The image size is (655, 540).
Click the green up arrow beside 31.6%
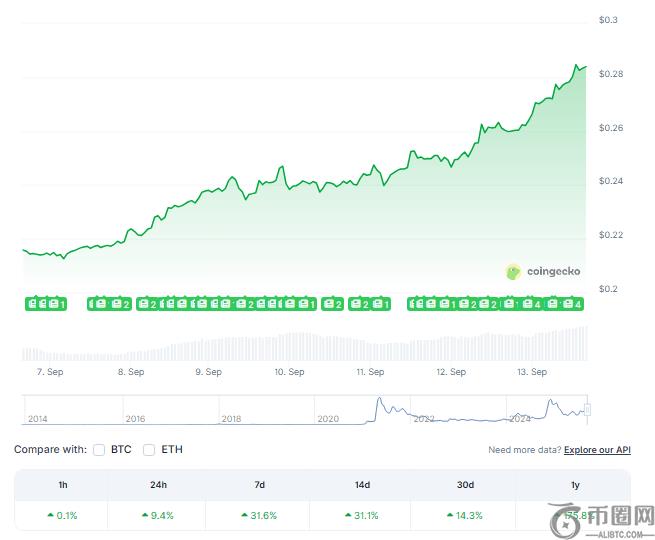[x=245, y=516]
